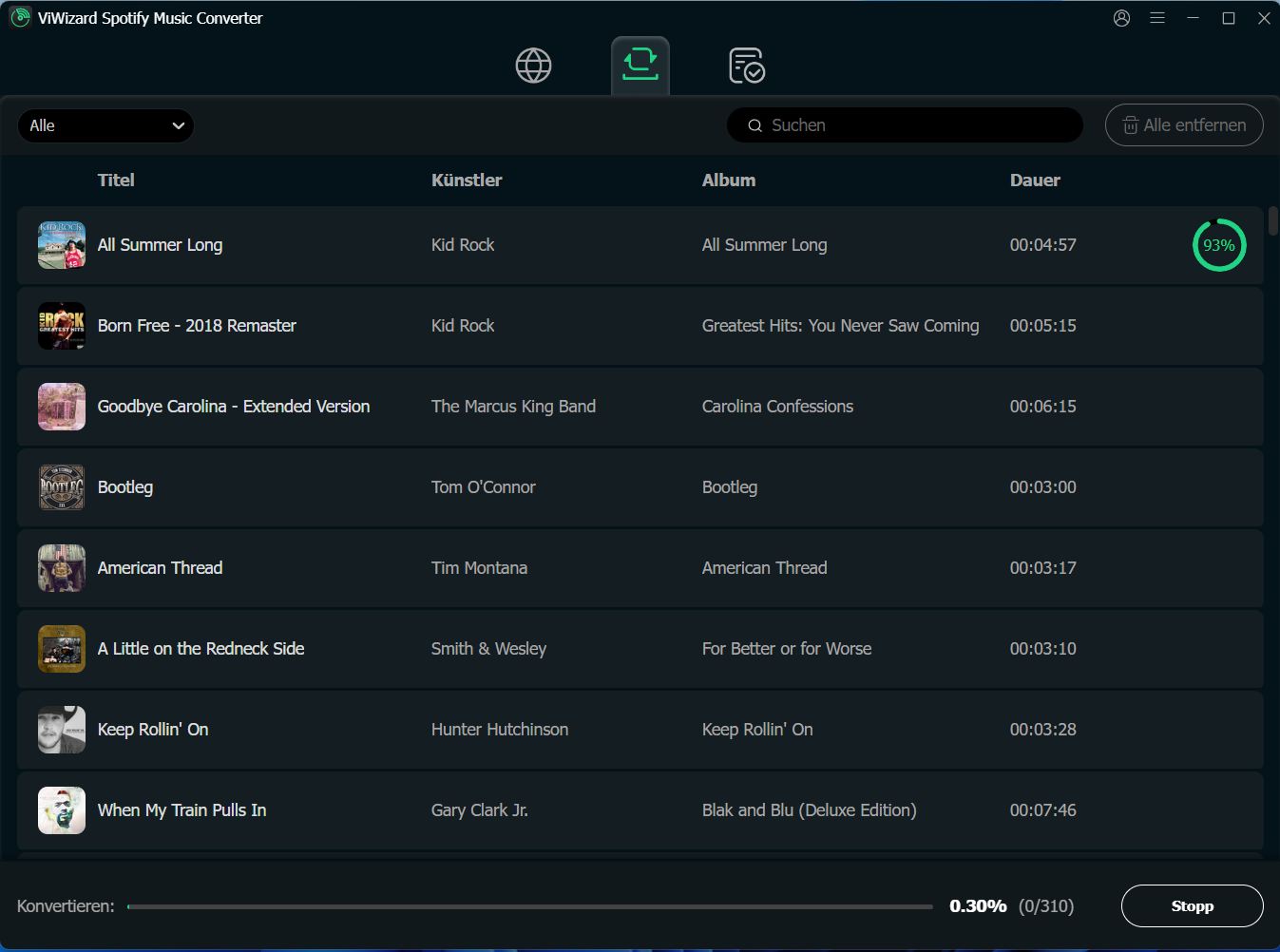Click artist 'Hunter Hutchinson'
1280x952 pixels.
click(x=500, y=730)
